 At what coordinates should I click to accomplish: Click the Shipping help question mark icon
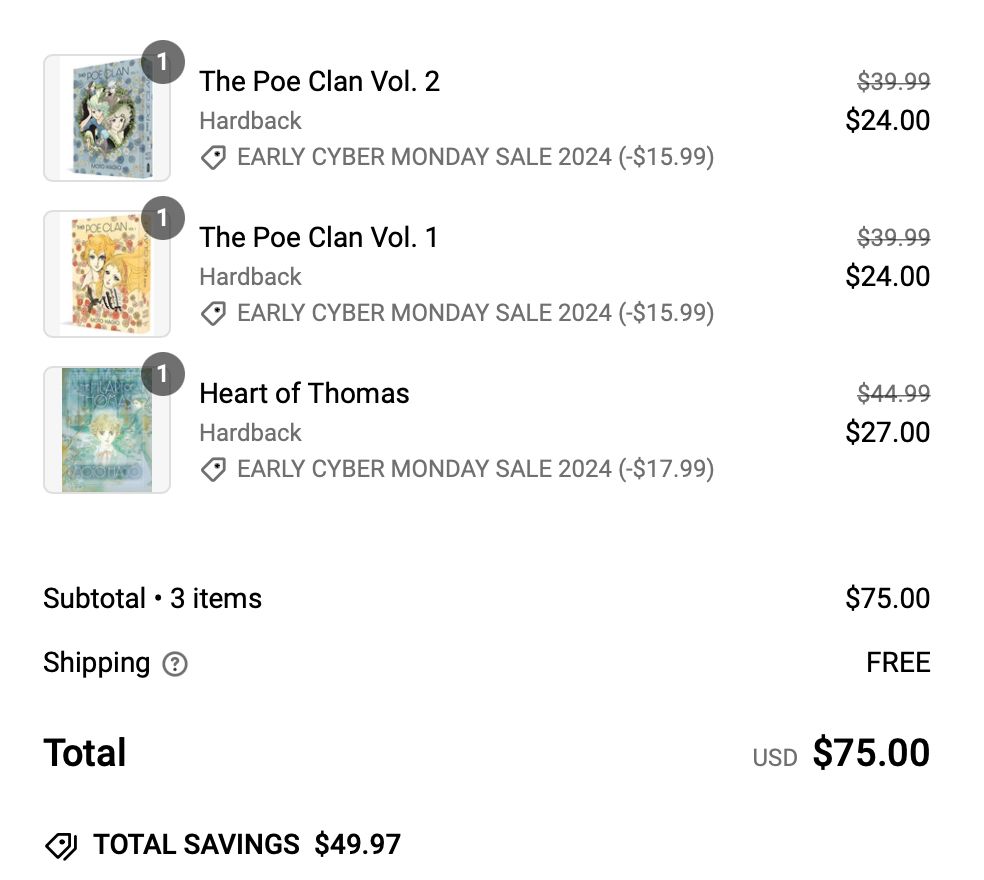(x=175, y=664)
